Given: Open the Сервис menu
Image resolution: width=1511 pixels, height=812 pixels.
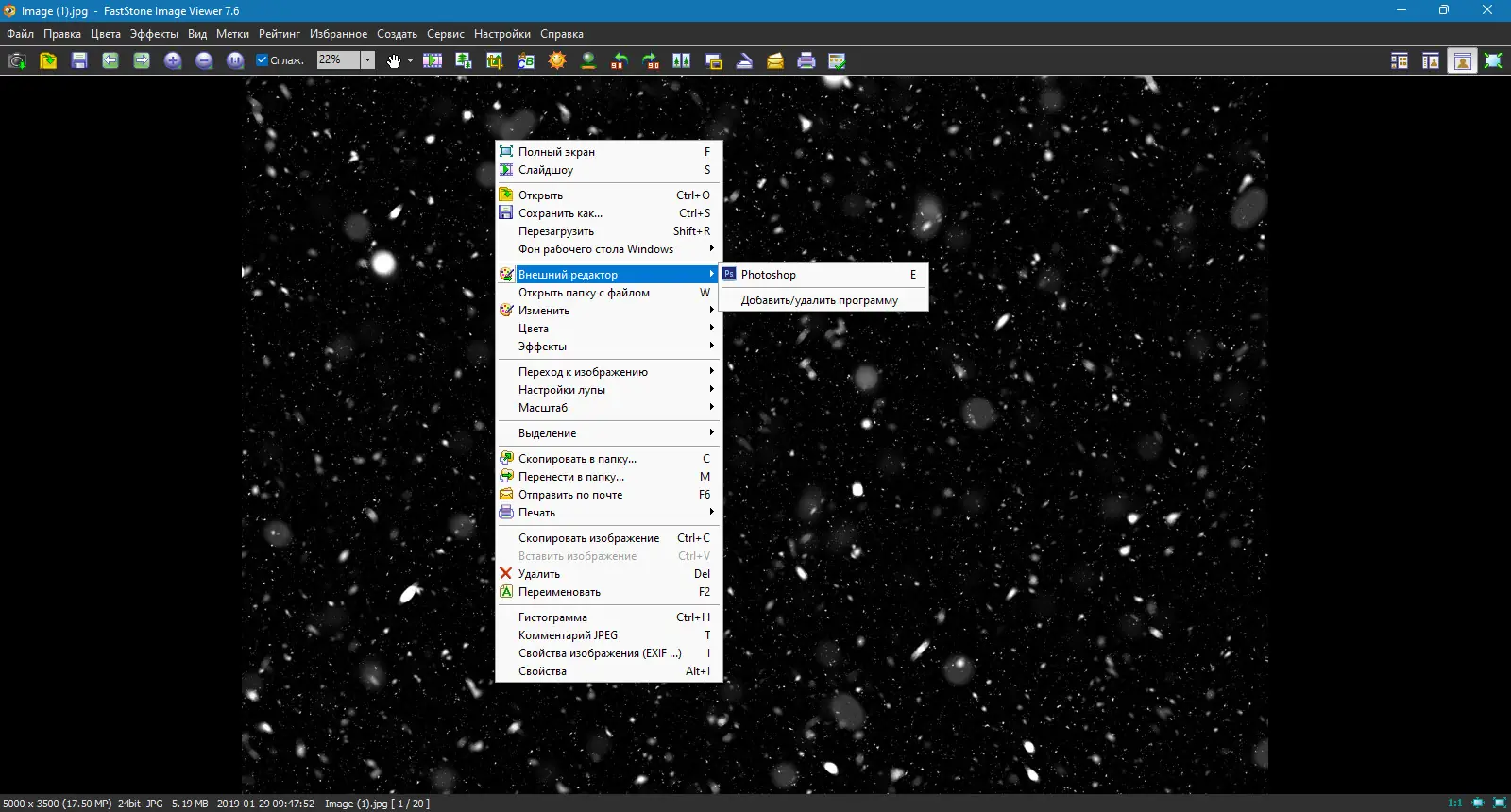Looking at the screenshot, I should (x=446, y=34).
